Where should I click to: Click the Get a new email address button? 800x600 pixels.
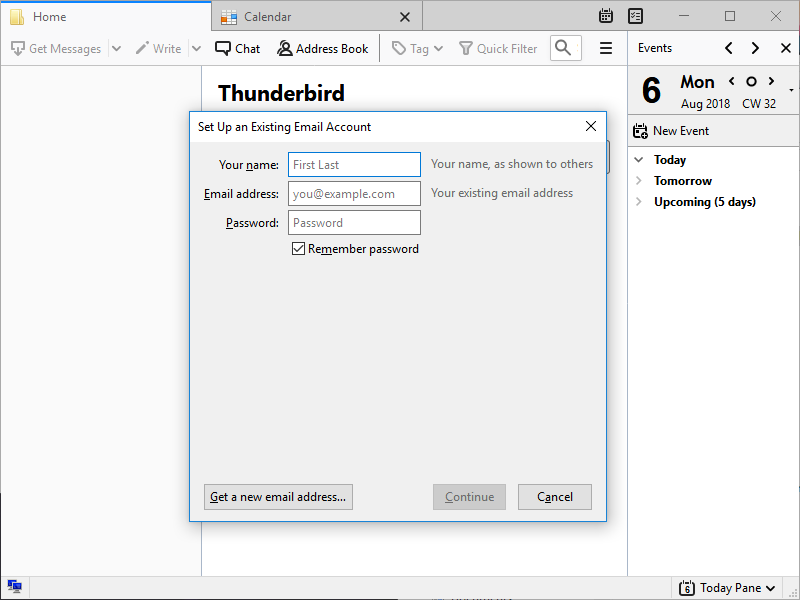277,496
